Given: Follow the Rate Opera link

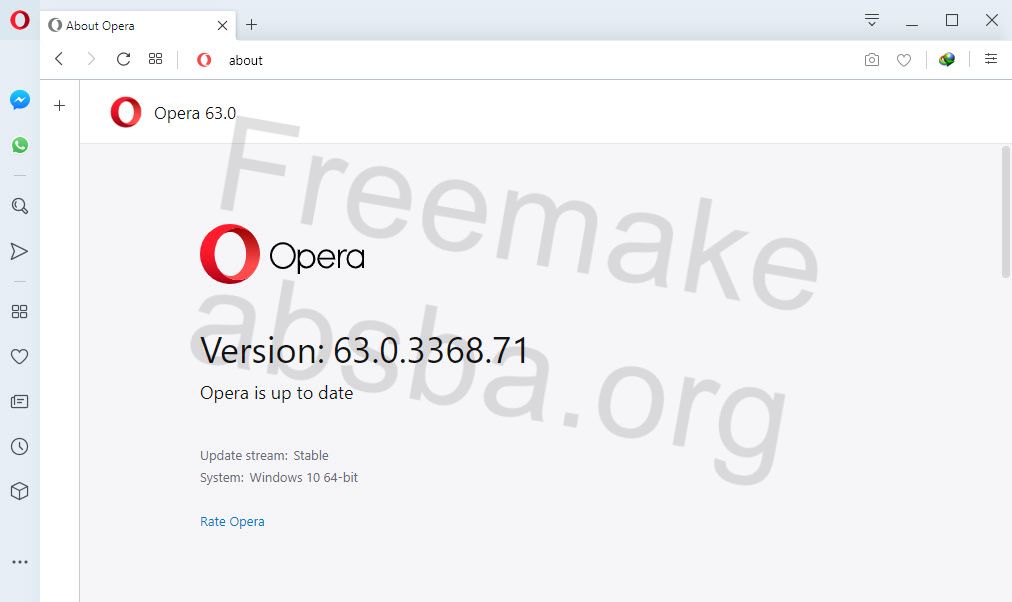Looking at the screenshot, I should tap(232, 521).
